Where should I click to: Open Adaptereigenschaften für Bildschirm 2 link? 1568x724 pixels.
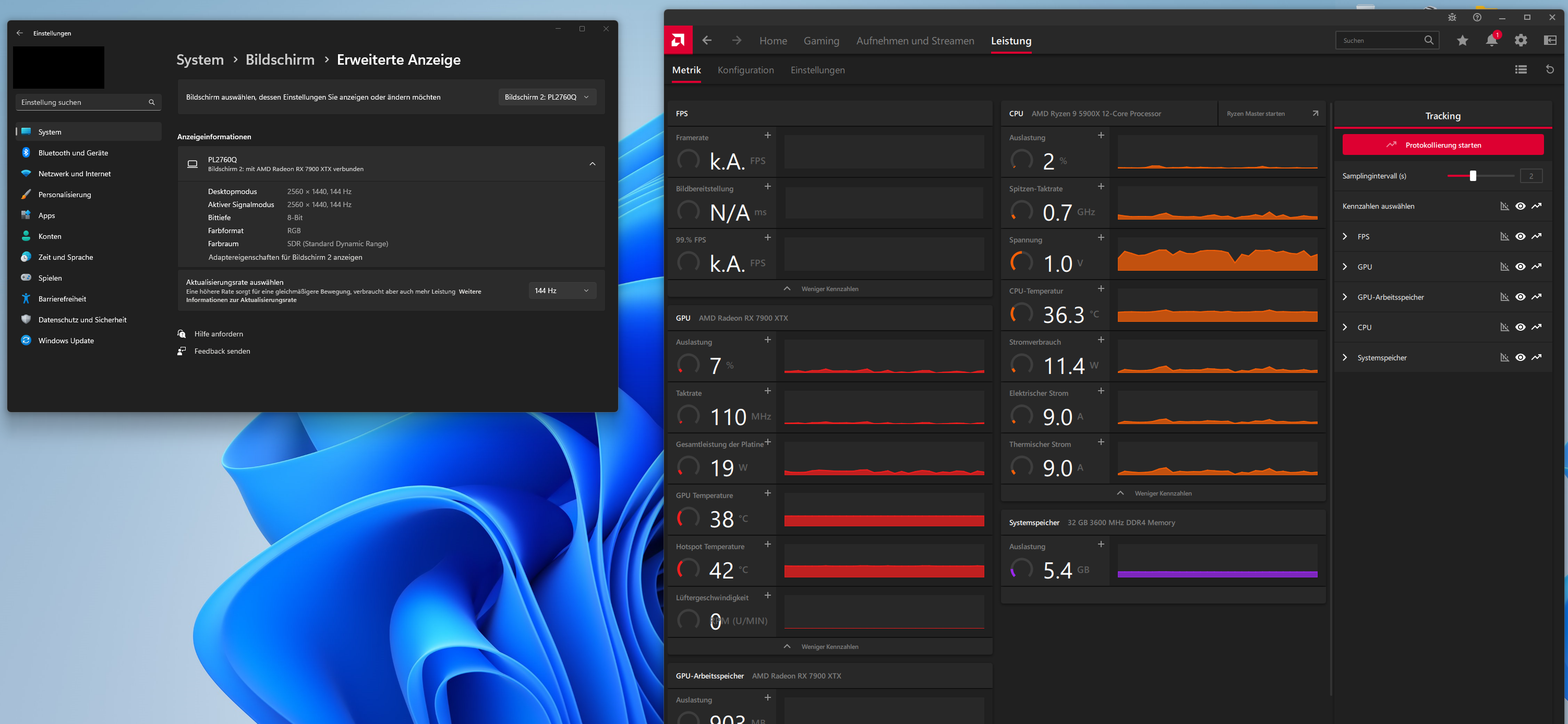[285, 257]
